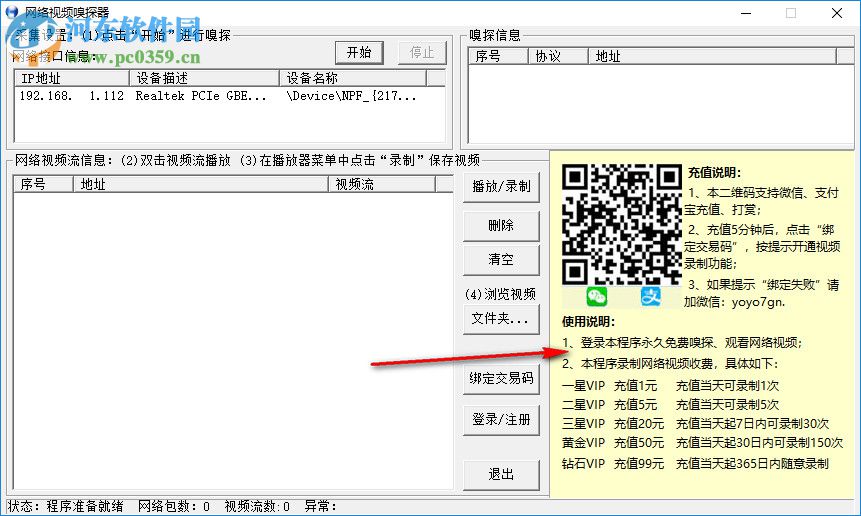This screenshot has width=861, height=516.
Task: Click the 序号 header in video stream list
Action: [x=43, y=184]
